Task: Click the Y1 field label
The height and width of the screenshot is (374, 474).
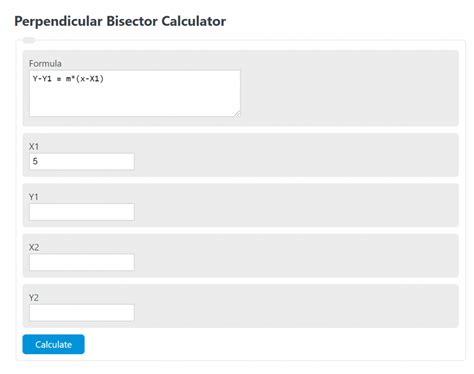Action: 34,197
